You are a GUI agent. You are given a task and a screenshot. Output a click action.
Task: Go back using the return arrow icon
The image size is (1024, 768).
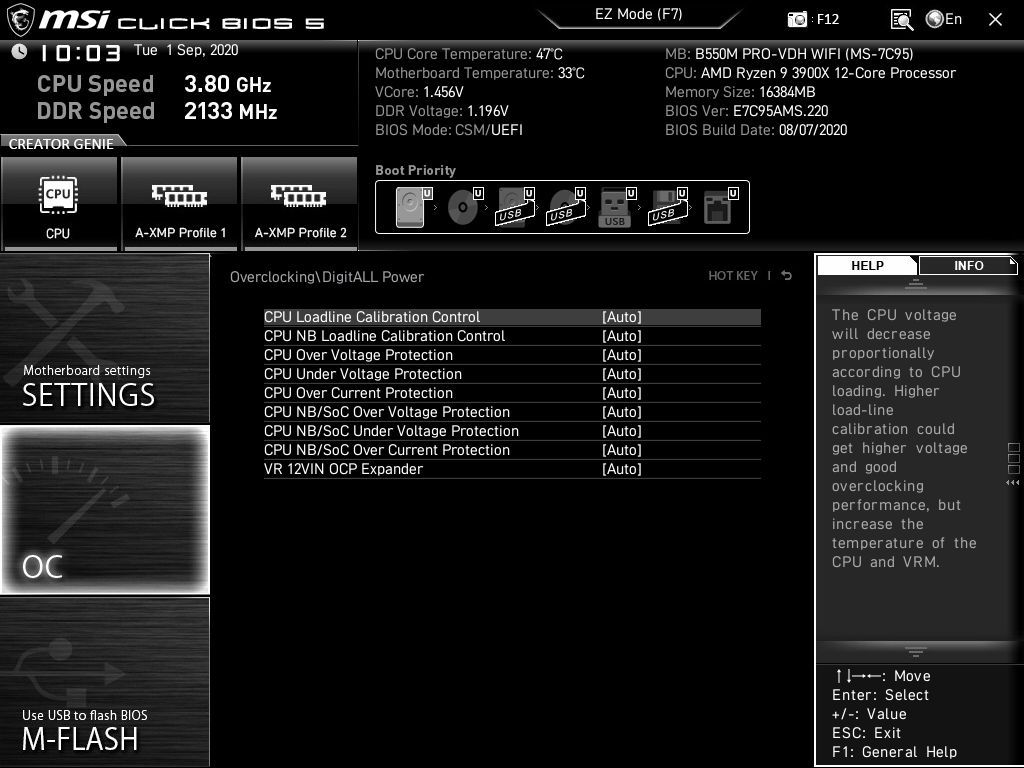pyautogui.click(x=786, y=276)
